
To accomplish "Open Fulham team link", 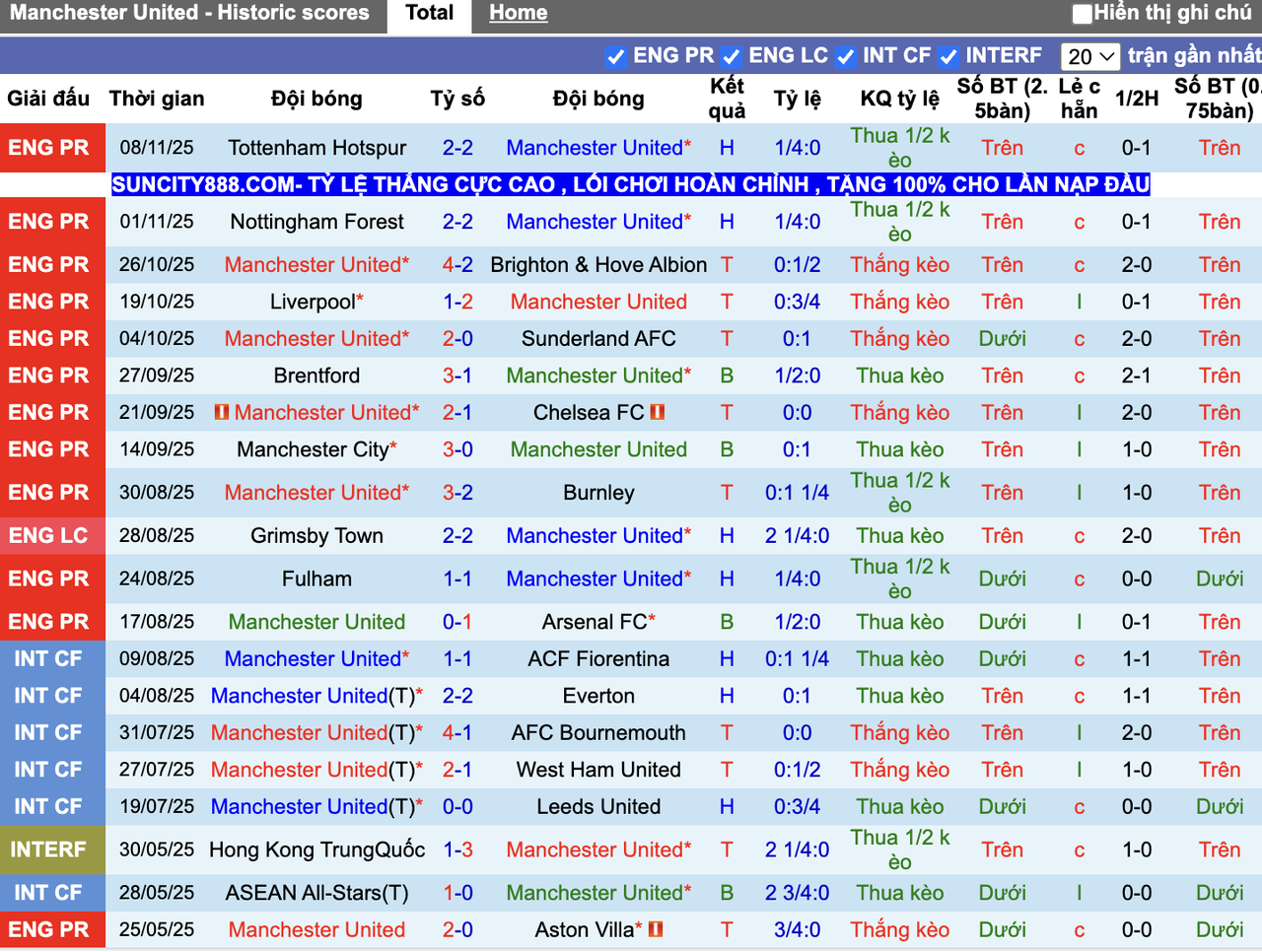I will 316,578.
